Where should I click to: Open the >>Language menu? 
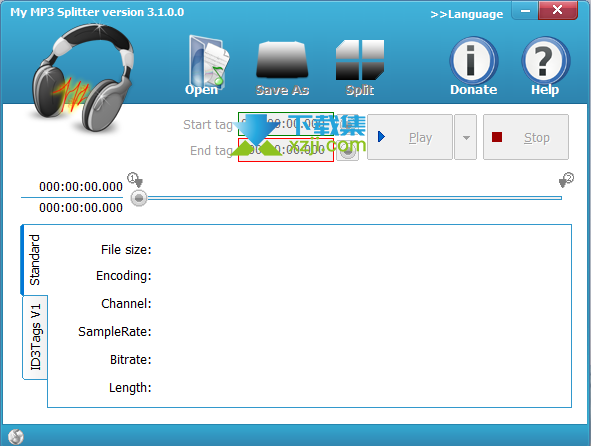467,14
